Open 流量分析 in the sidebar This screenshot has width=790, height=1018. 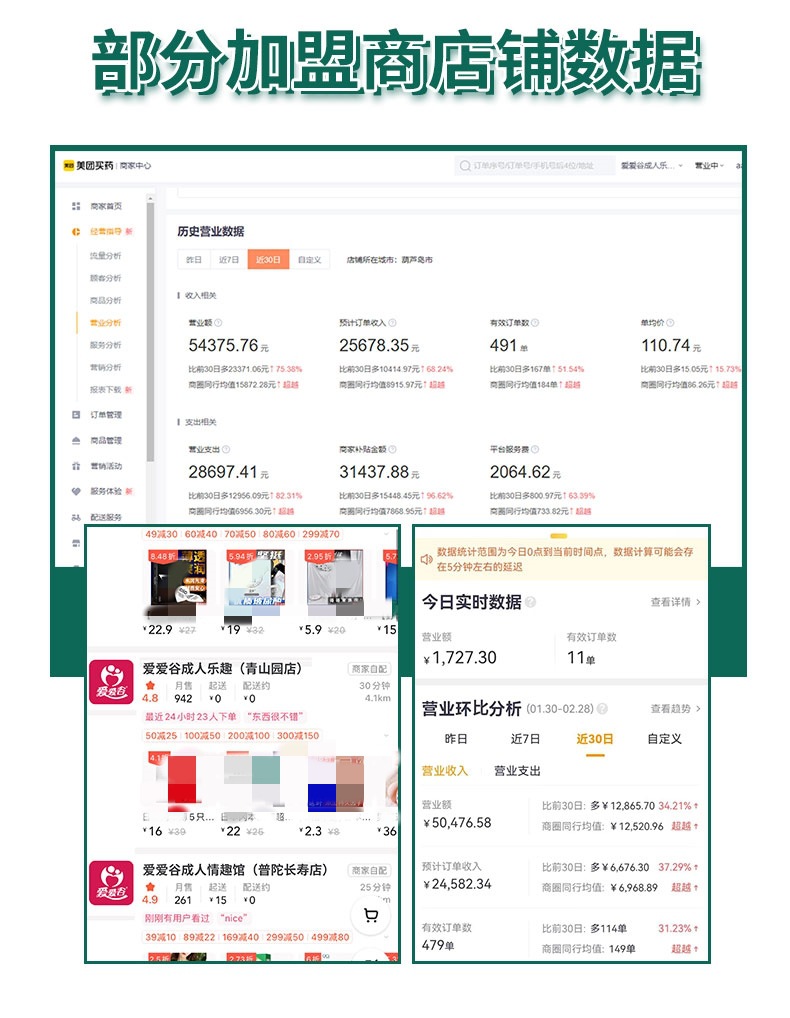tap(105, 256)
